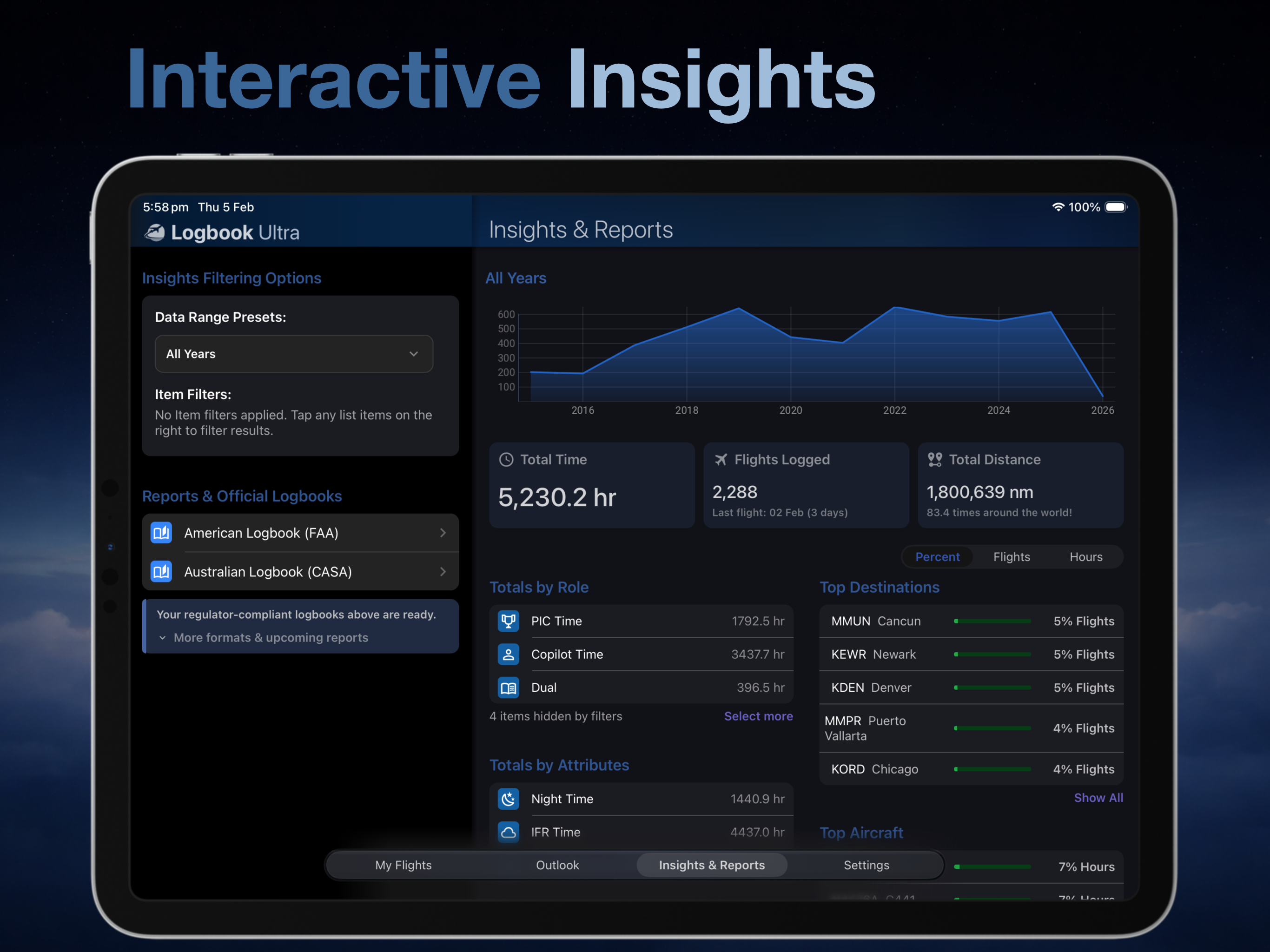Click the 5,230.2 hr total time value

click(x=557, y=497)
